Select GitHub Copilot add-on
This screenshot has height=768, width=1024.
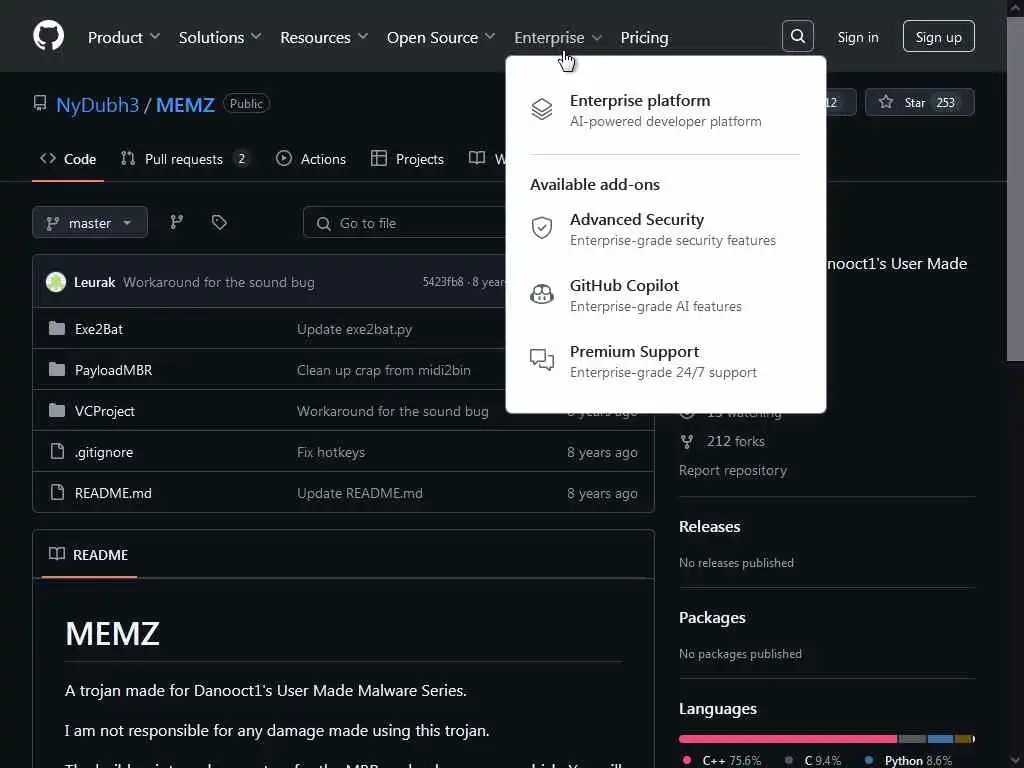coord(665,295)
